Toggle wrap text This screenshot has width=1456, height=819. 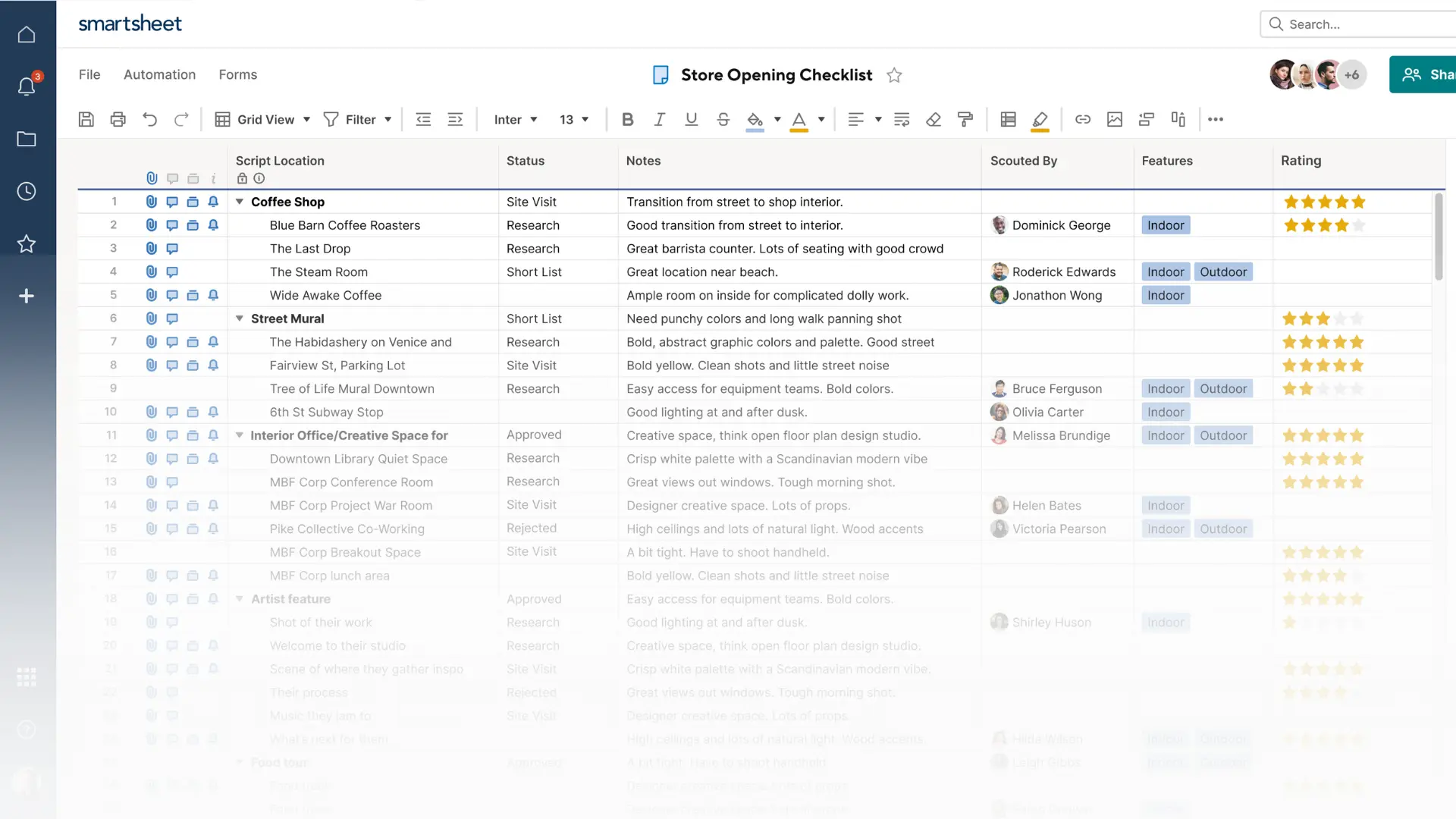point(902,119)
